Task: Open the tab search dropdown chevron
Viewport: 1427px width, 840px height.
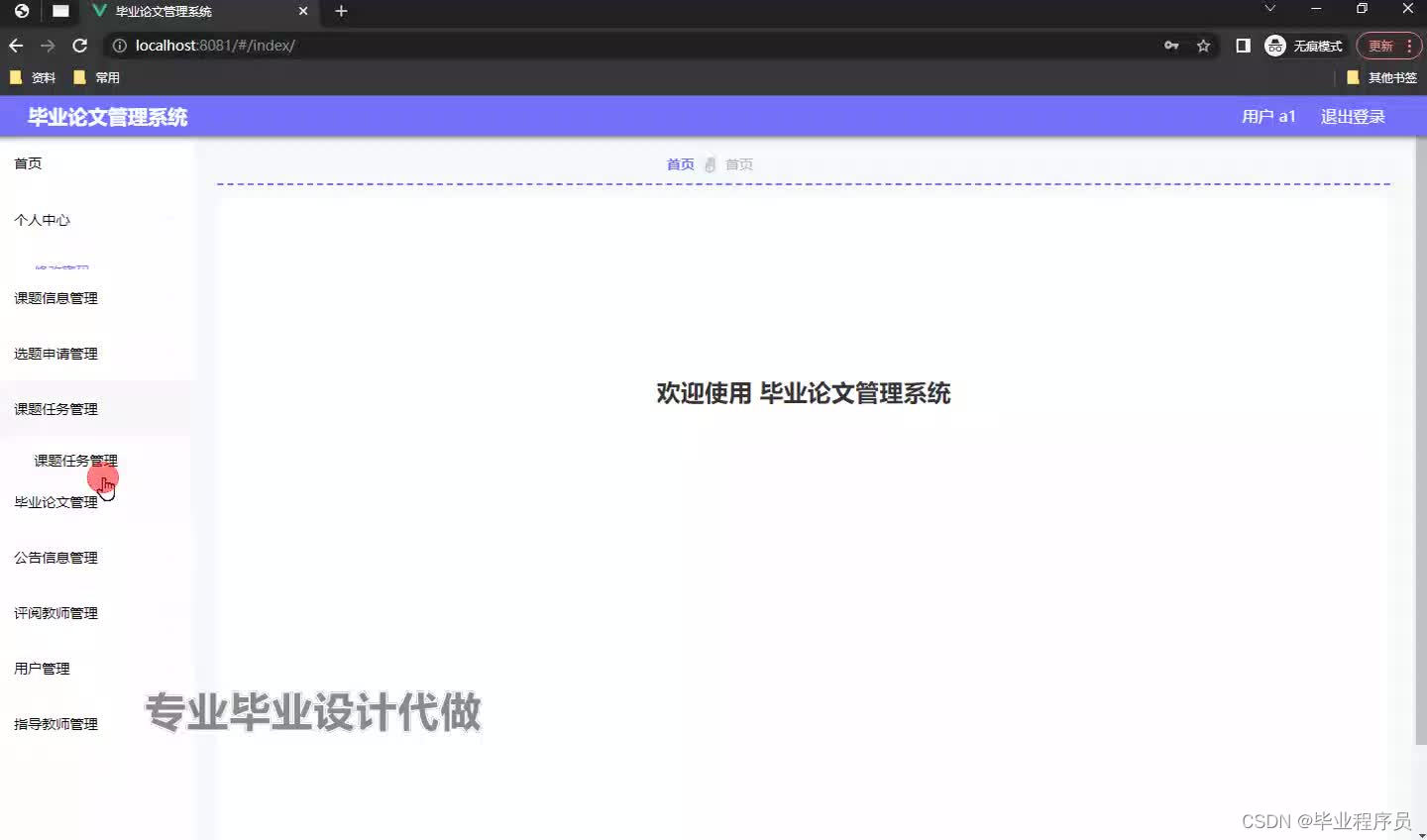Action: 1269,9
